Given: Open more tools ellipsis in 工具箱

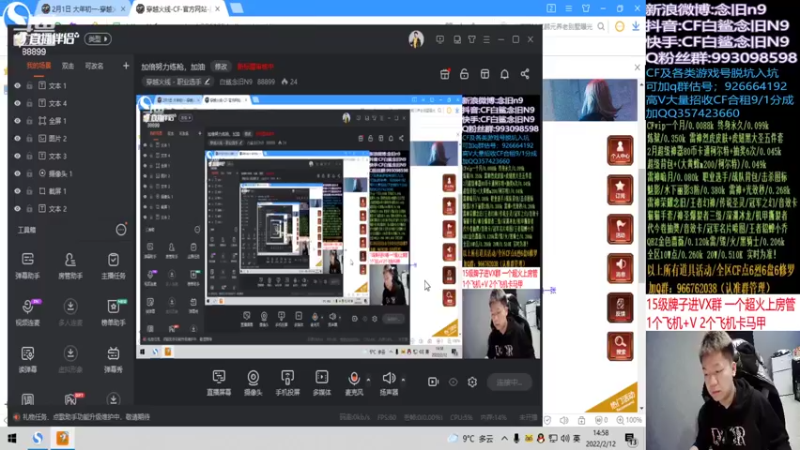Looking at the screenshot, I should click(x=121, y=230).
